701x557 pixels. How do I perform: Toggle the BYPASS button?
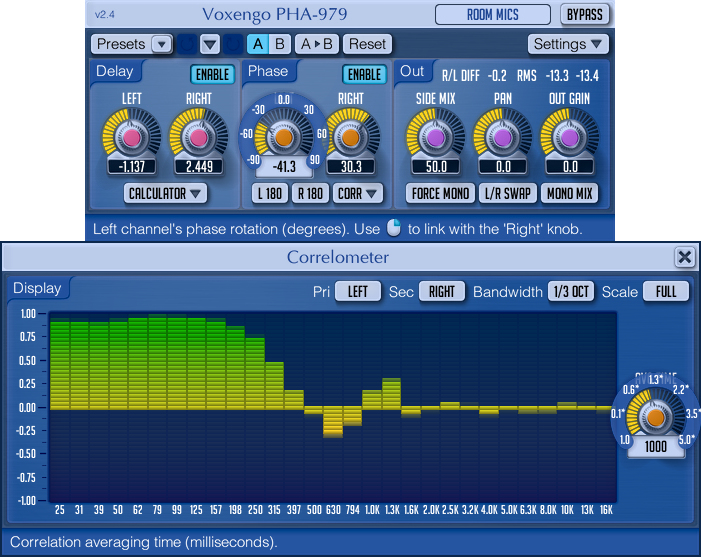coord(584,15)
